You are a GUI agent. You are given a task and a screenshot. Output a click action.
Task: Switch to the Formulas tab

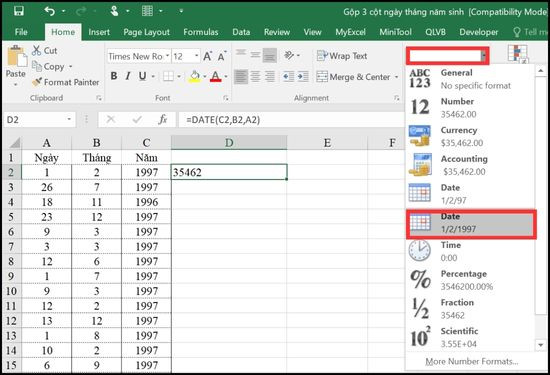pyautogui.click(x=201, y=32)
